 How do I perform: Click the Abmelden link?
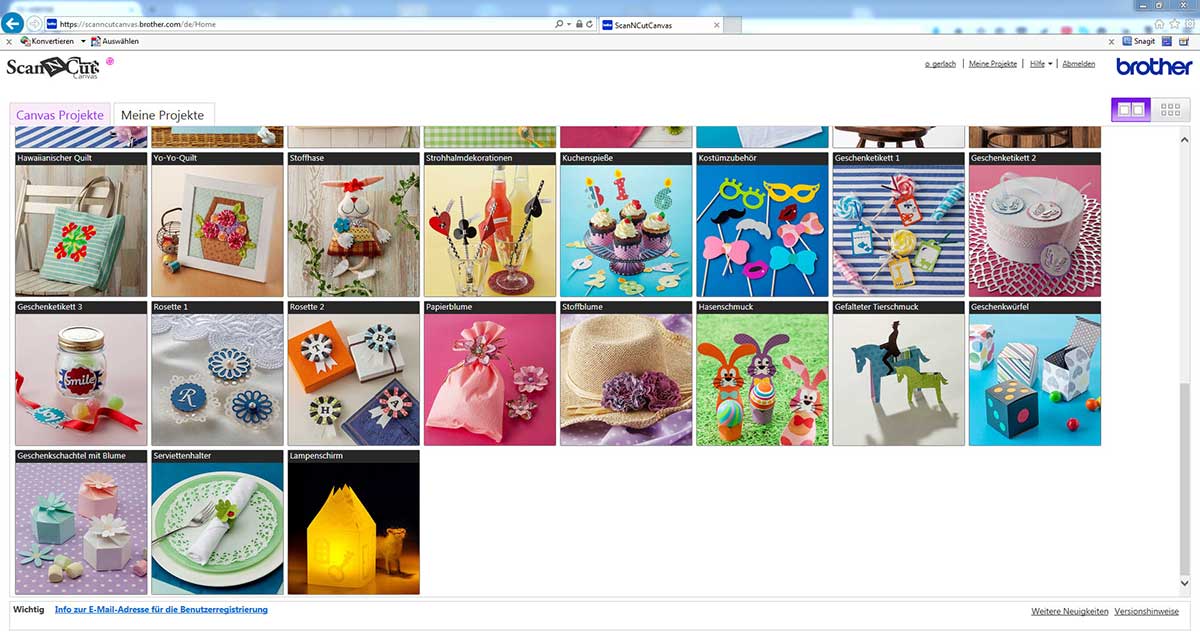tap(1078, 64)
